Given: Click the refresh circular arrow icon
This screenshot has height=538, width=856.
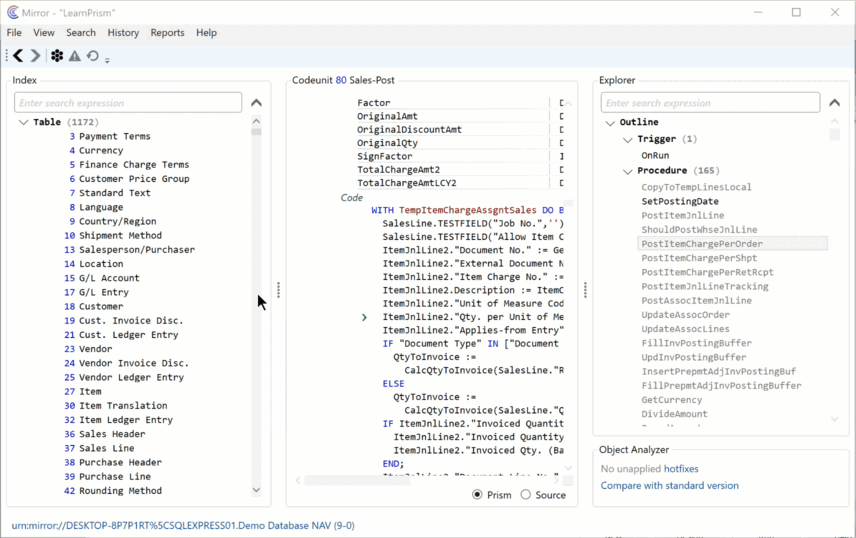Looking at the screenshot, I should pos(93,56).
